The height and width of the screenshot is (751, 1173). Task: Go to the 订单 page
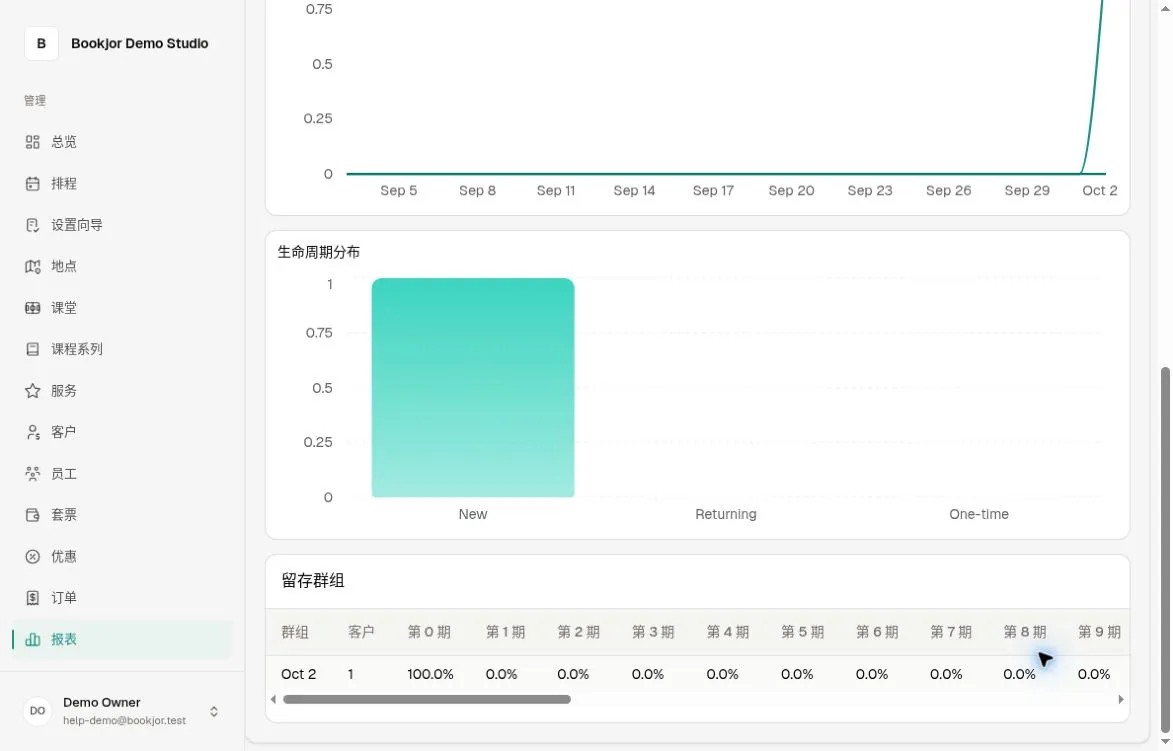pos(122,598)
